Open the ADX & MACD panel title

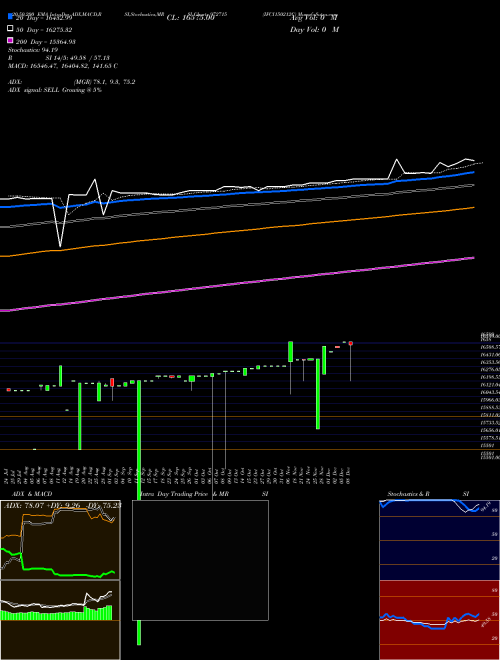[32, 494]
